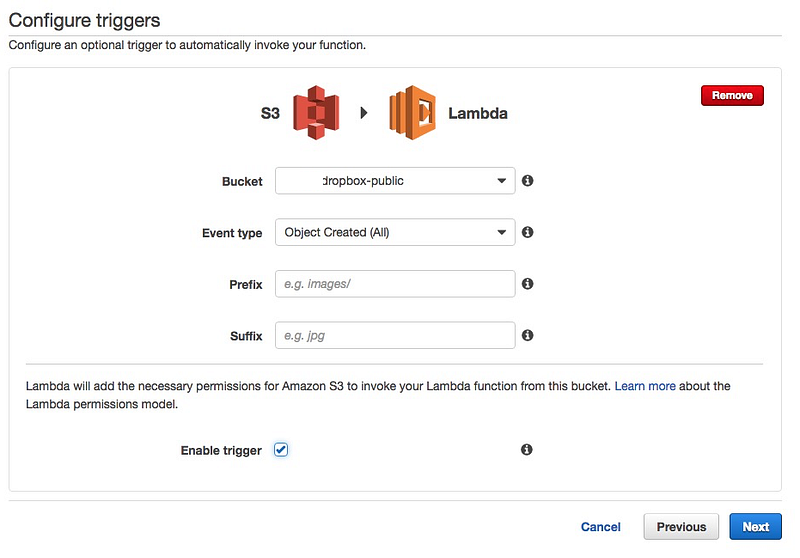Click the Configure triggers heading
The height and width of the screenshot is (558, 800).
click(84, 20)
